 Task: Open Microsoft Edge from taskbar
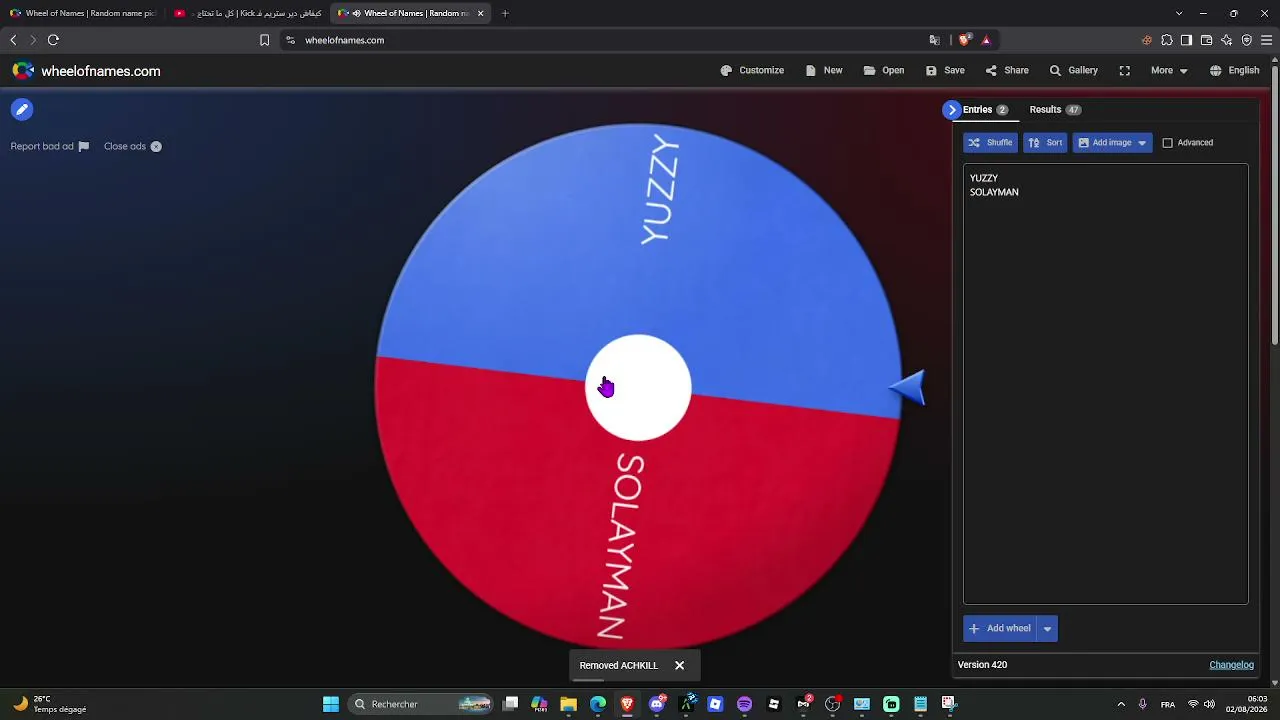pos(598,704)
